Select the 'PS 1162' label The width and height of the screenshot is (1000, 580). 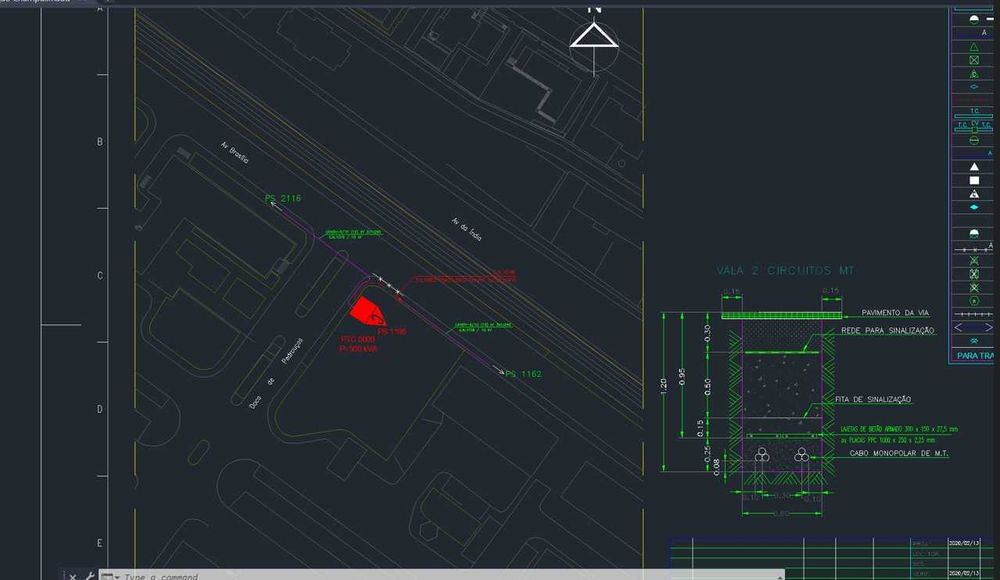(x=523, y=374)
